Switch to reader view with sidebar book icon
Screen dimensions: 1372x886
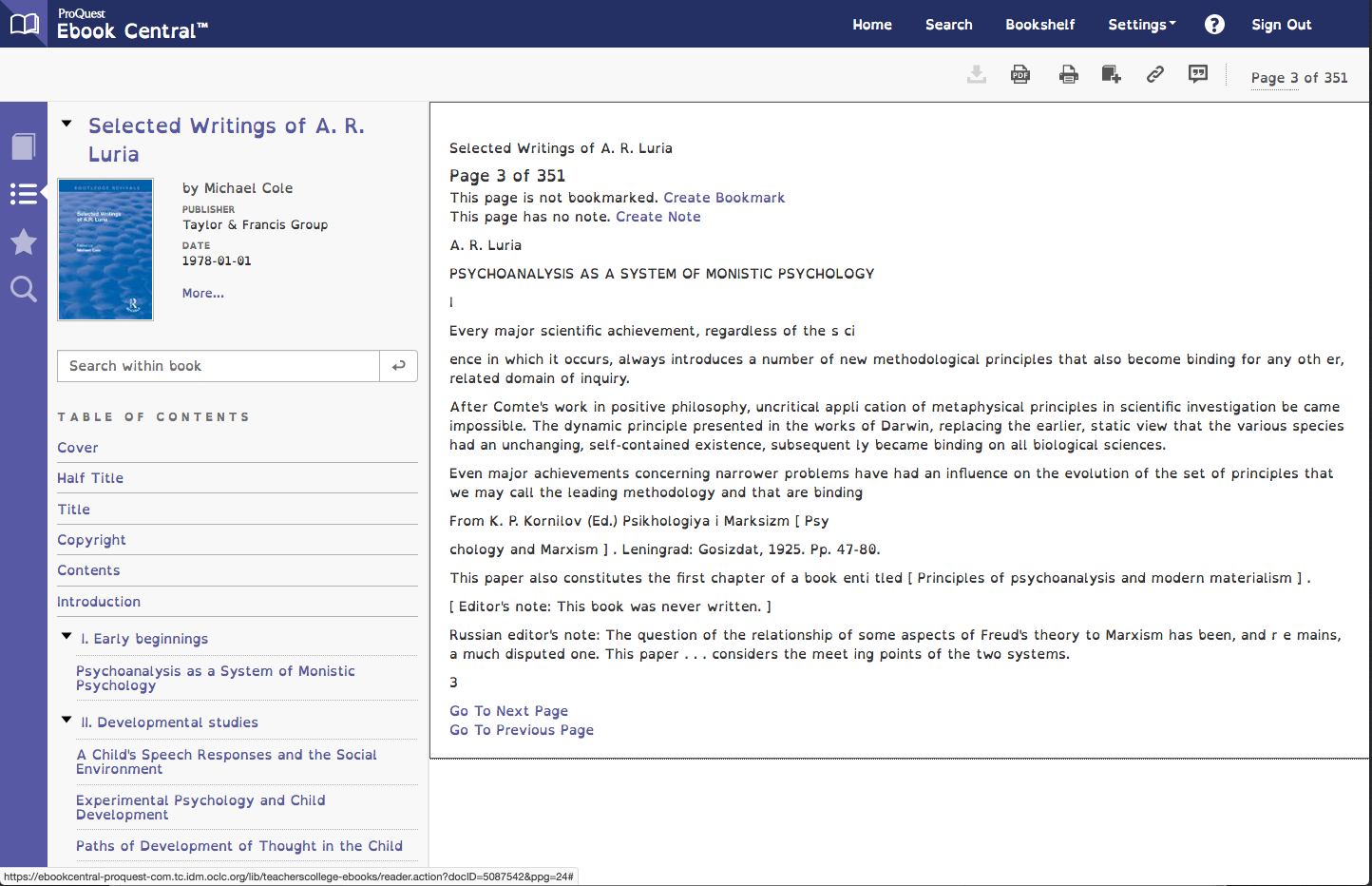click(23, 145)
